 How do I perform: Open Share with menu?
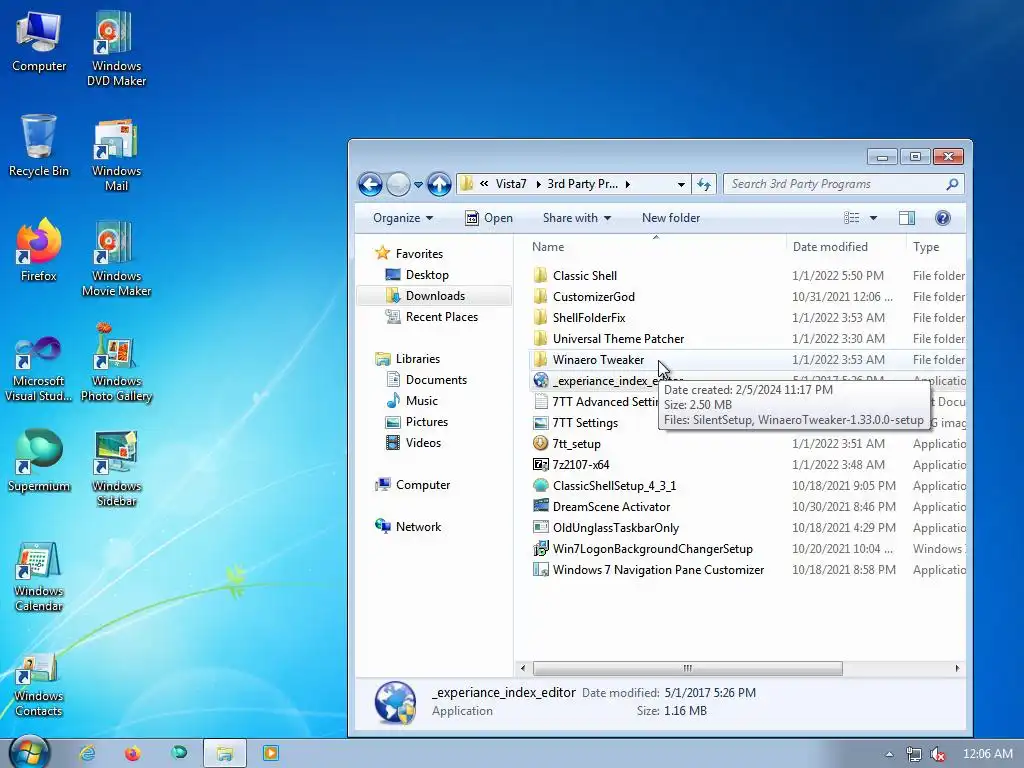tap(577, 218)
